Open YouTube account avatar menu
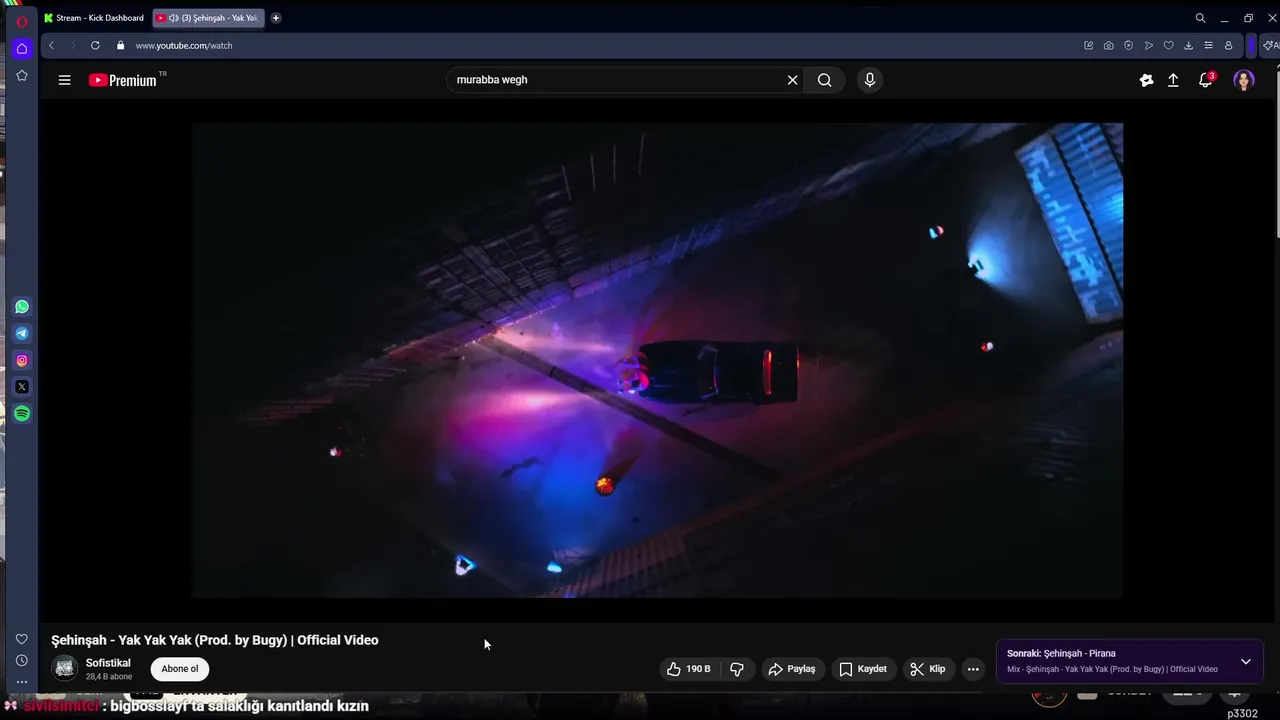This screenshot has height=720, width=1280. (x=1244, y=80)
